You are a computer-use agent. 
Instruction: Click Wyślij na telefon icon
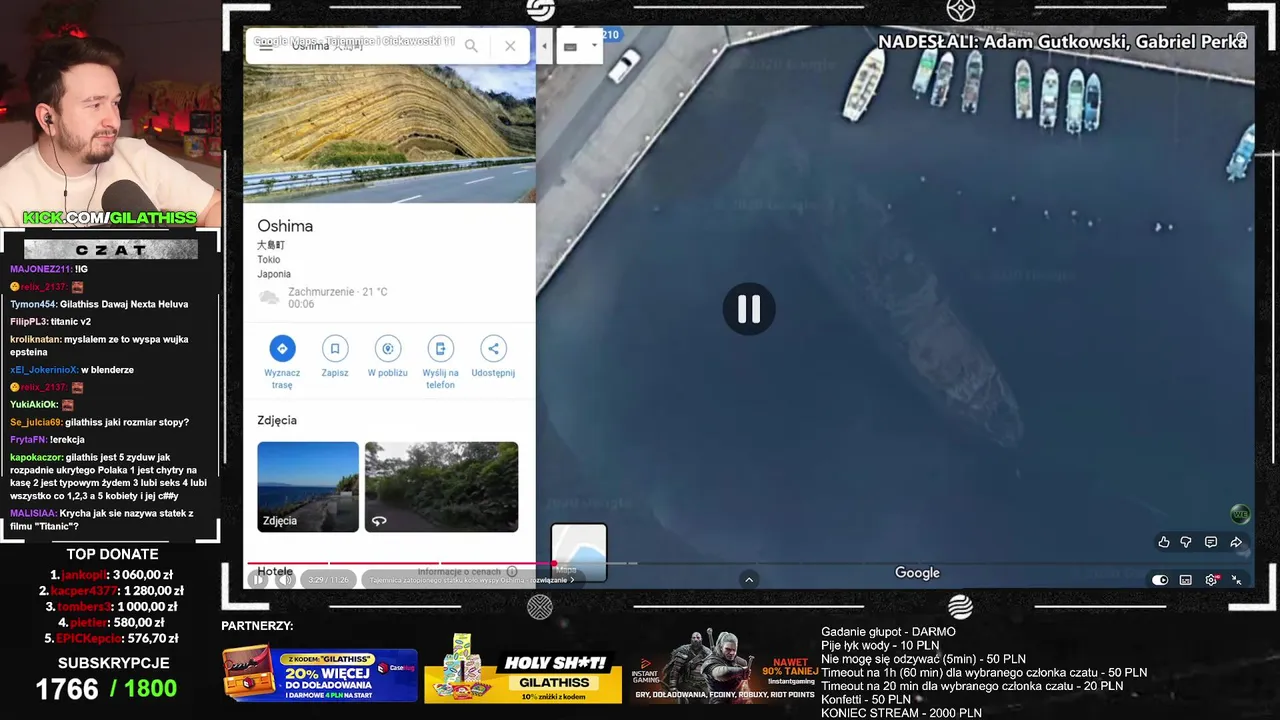tap(440, 348)
